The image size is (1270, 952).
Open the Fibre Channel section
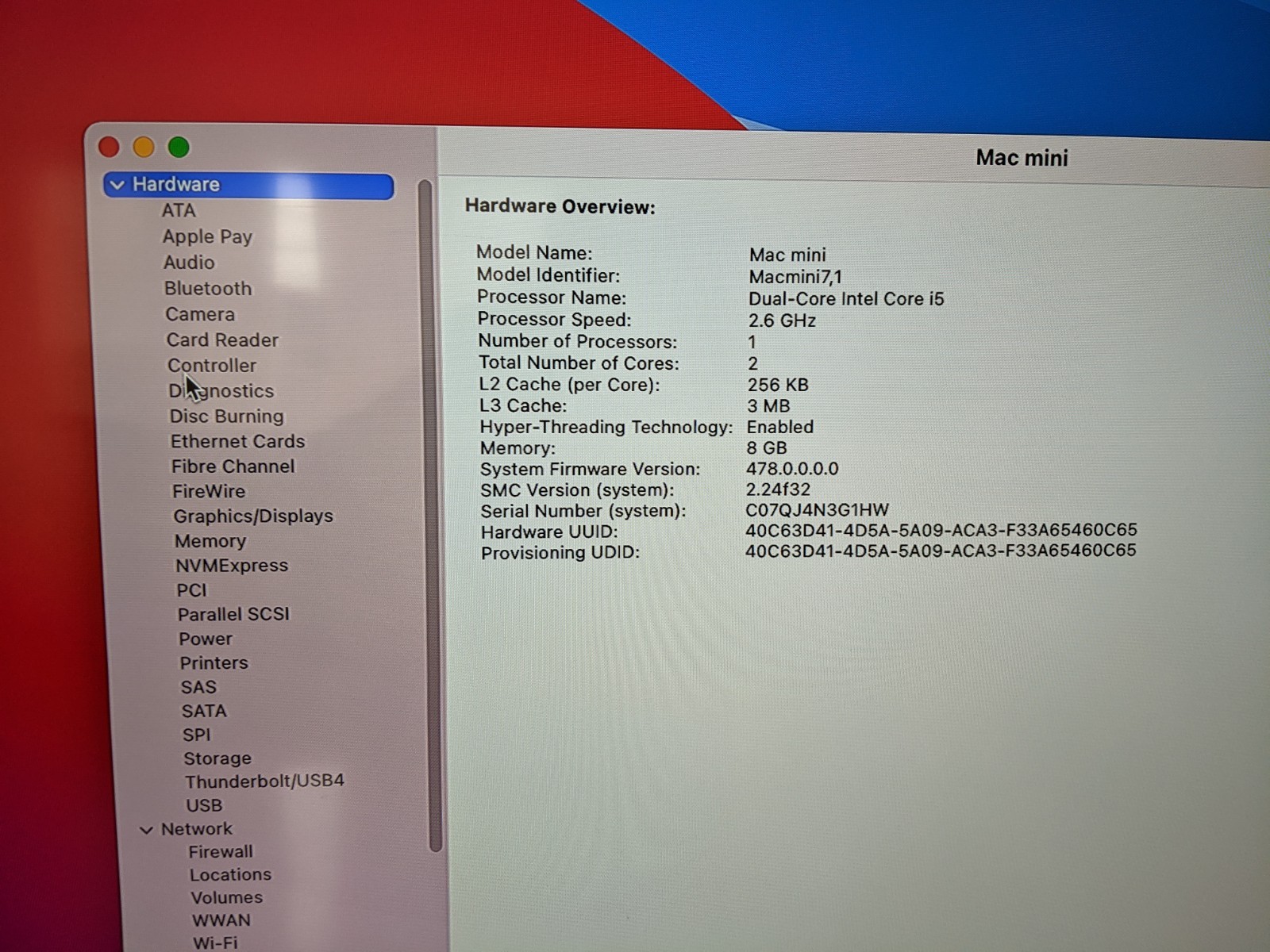pyautogui.click(x=233, y=466)
